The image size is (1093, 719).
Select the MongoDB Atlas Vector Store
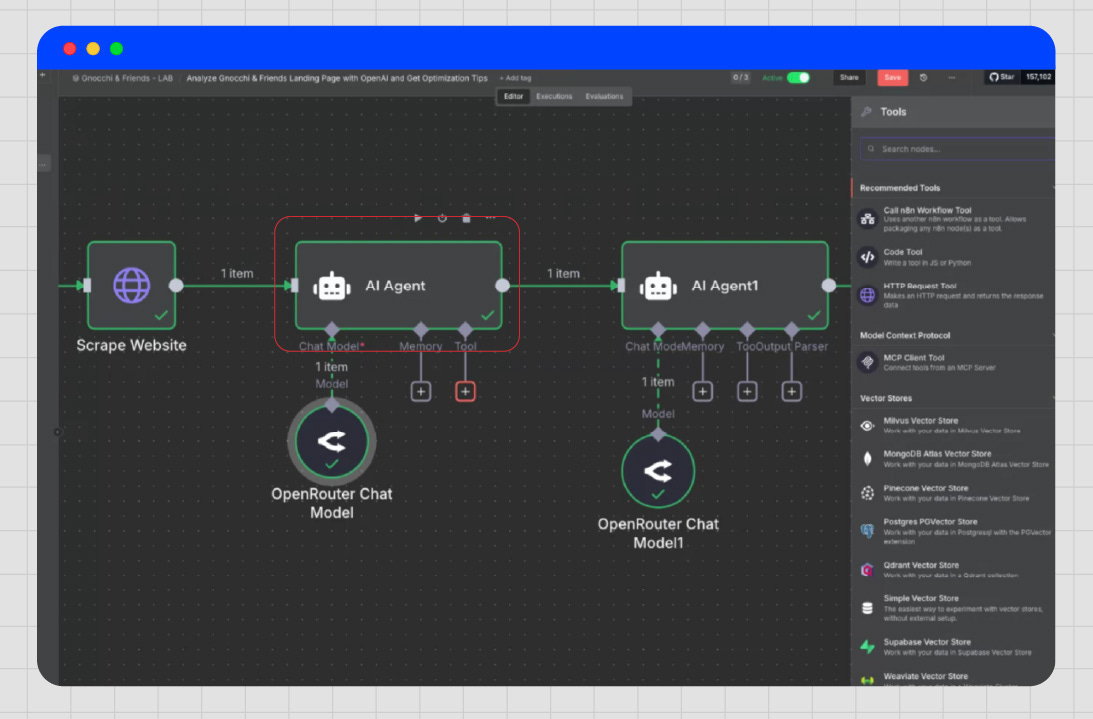(950, 457)
